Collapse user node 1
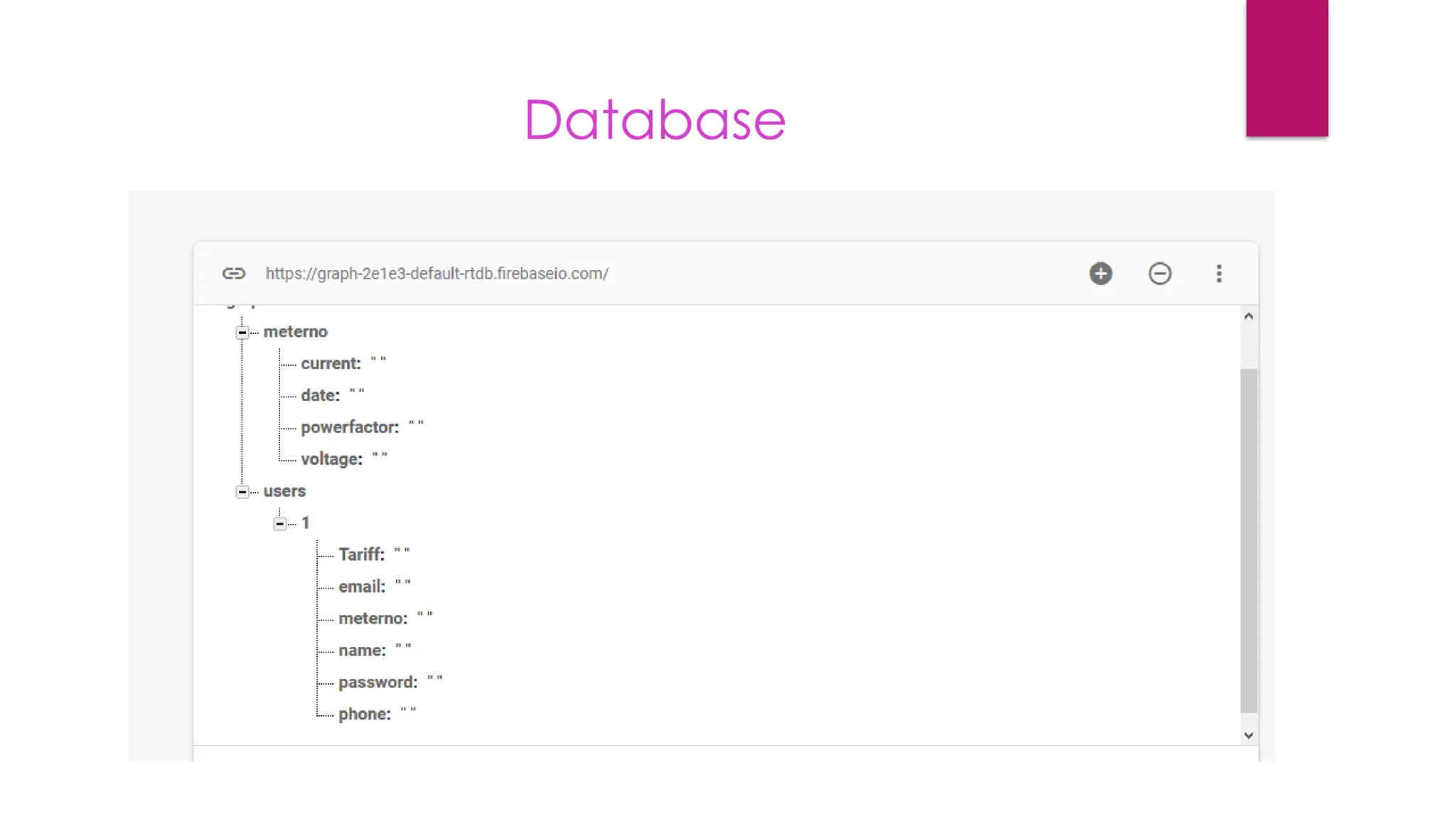The width and height of the screenshot is (1456, 819). click(280, 523)
